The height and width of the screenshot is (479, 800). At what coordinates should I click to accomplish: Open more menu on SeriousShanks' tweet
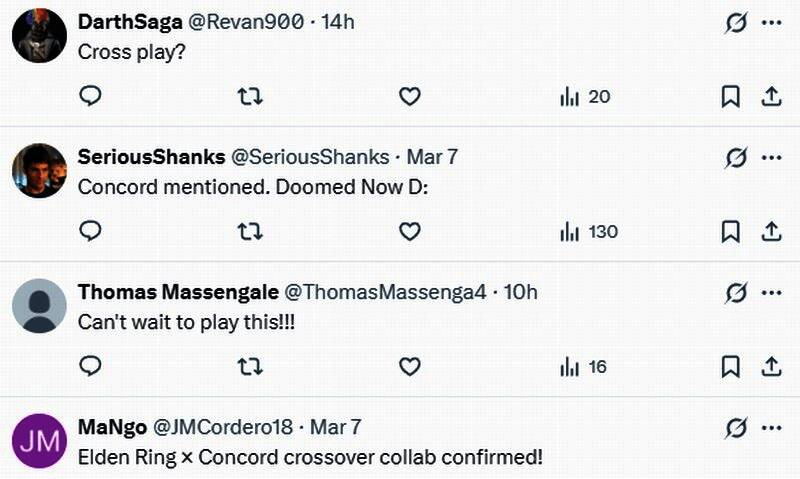coord(771,157)
